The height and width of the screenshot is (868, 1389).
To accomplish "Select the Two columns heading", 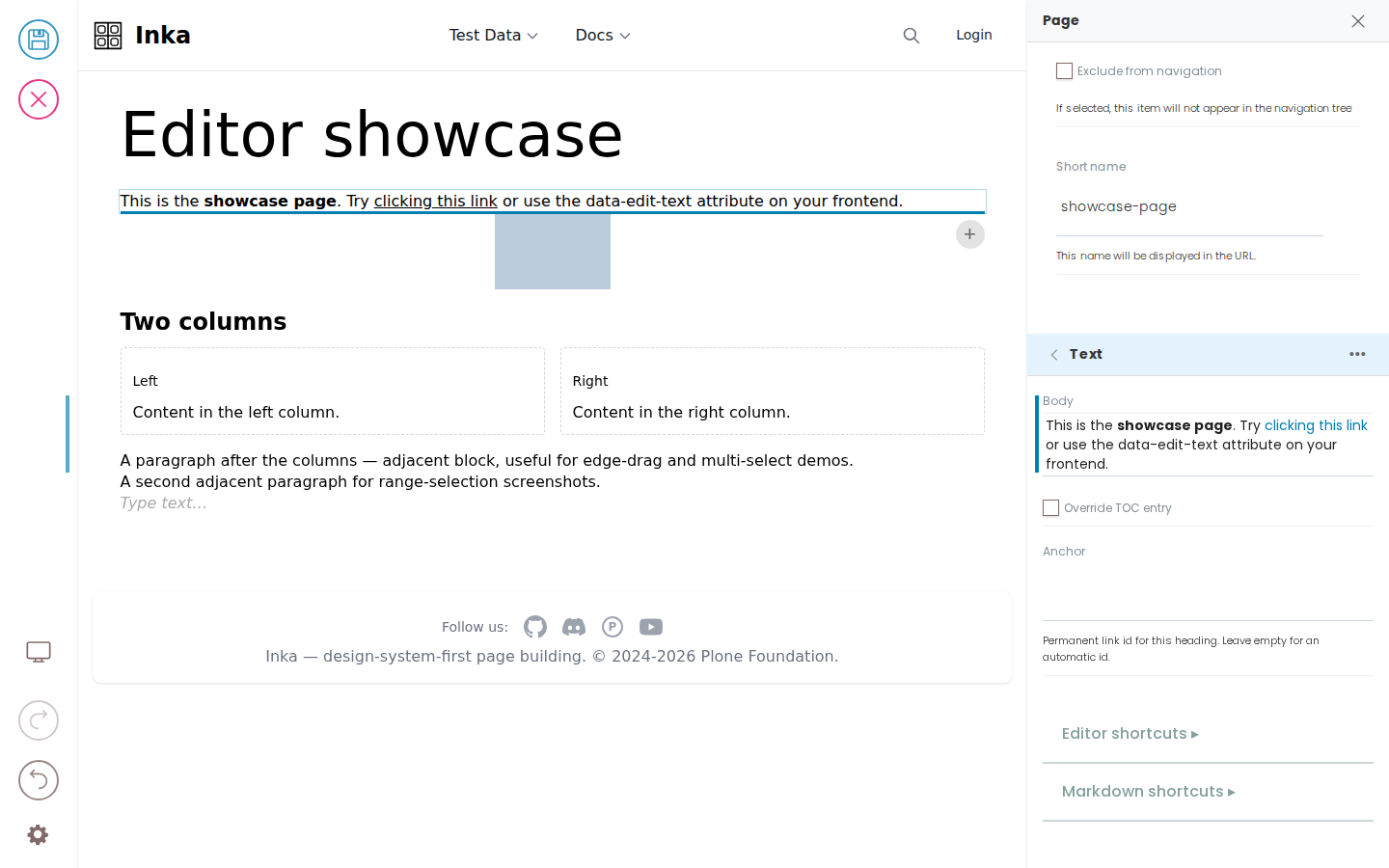I will 204,322.
